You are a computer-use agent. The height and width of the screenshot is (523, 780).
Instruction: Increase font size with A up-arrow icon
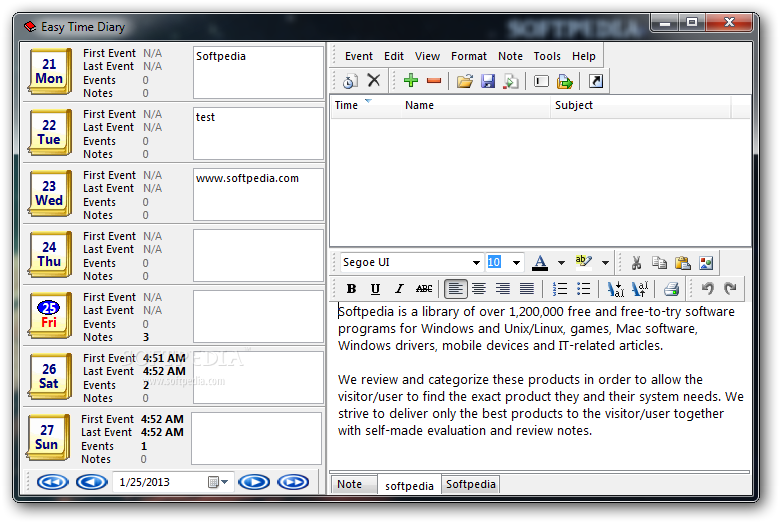click(639, 289)
